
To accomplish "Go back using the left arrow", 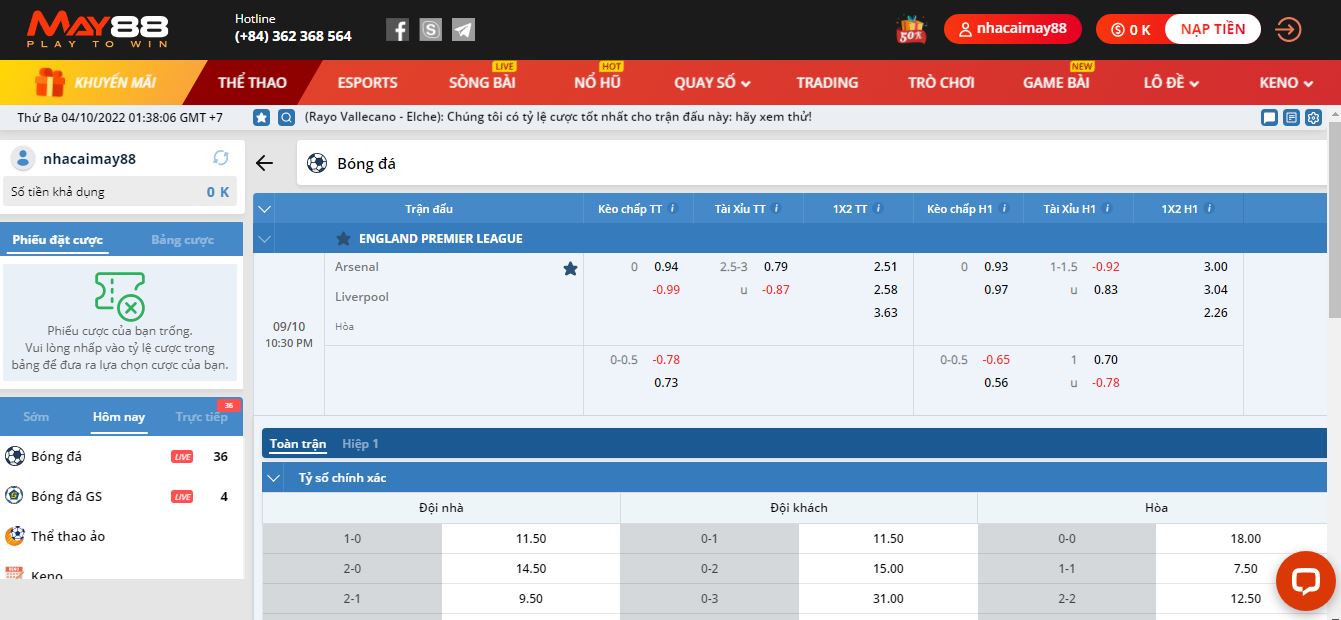I will pos(265,163).
